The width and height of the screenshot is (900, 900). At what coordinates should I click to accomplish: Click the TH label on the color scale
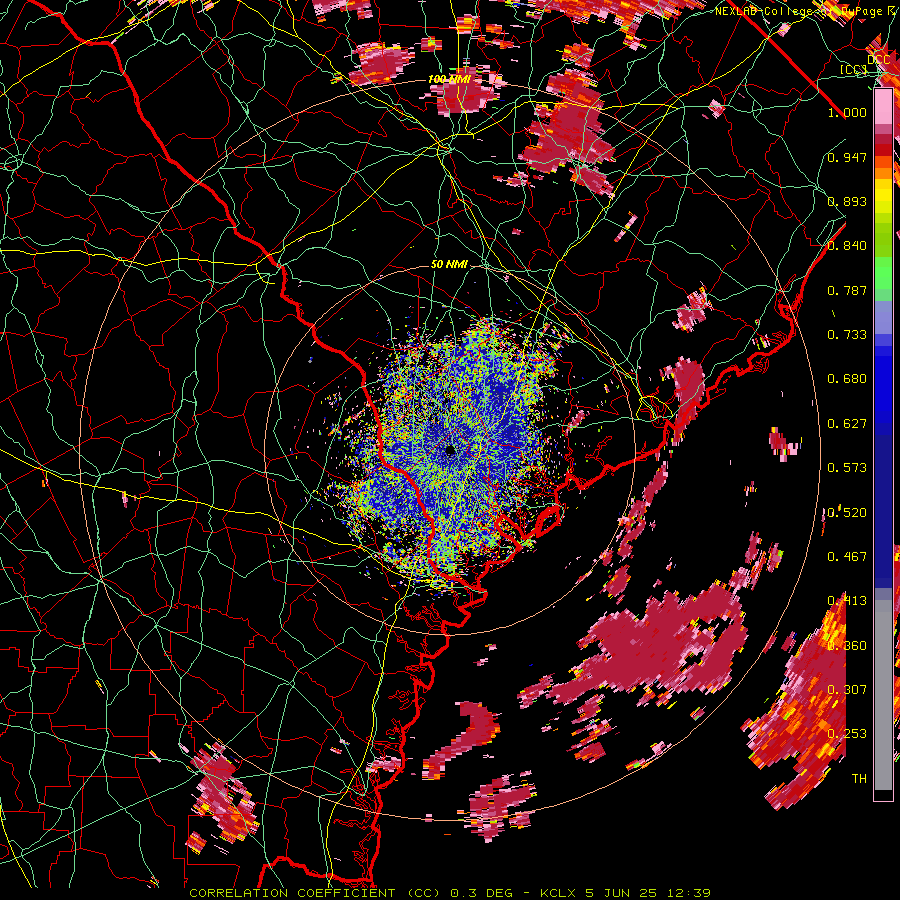(x=859, y=779)
